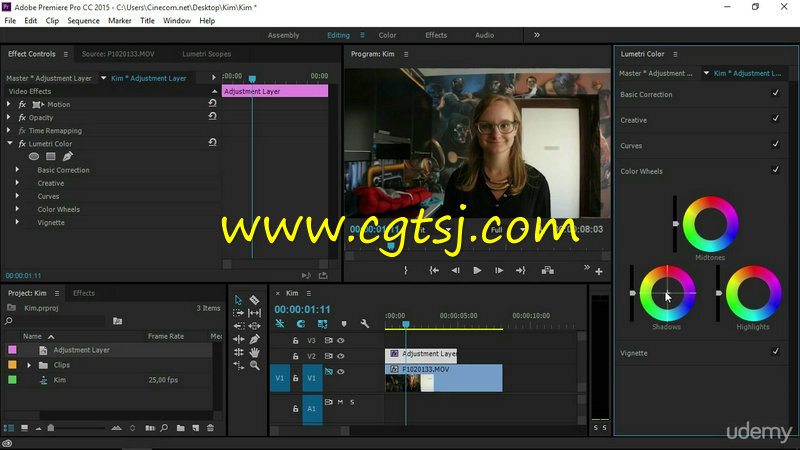
Task: Step forward one frame
Action: [499, 270]
